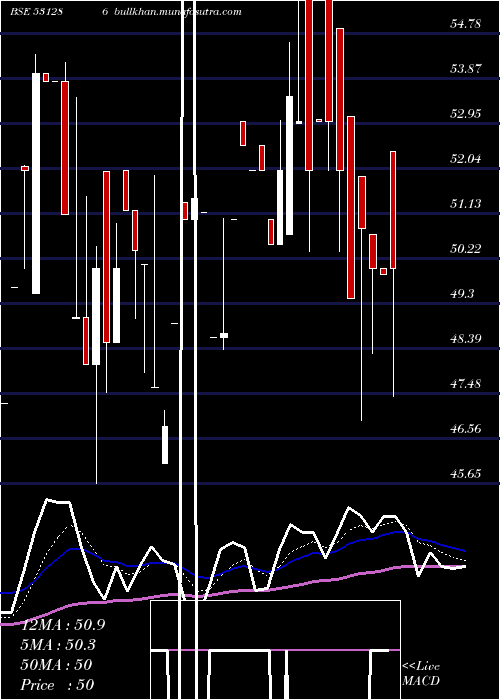Select the 47.48 price axis label

[x=466, y=383]
